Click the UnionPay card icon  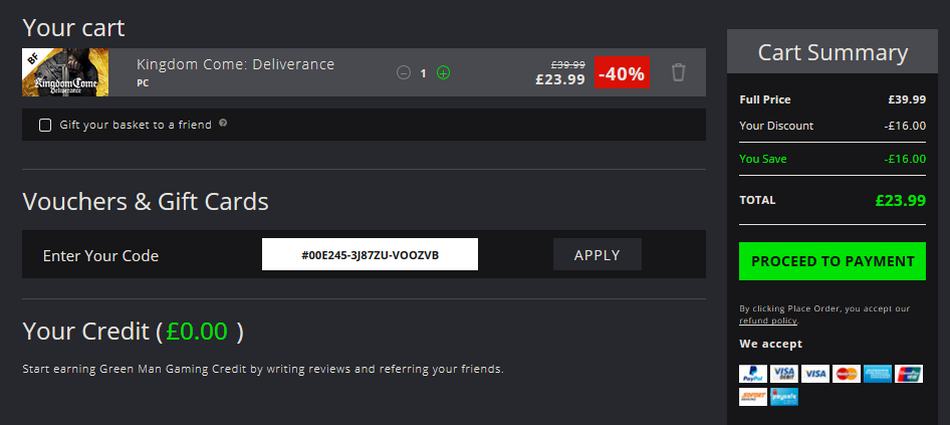coord(909,373)
